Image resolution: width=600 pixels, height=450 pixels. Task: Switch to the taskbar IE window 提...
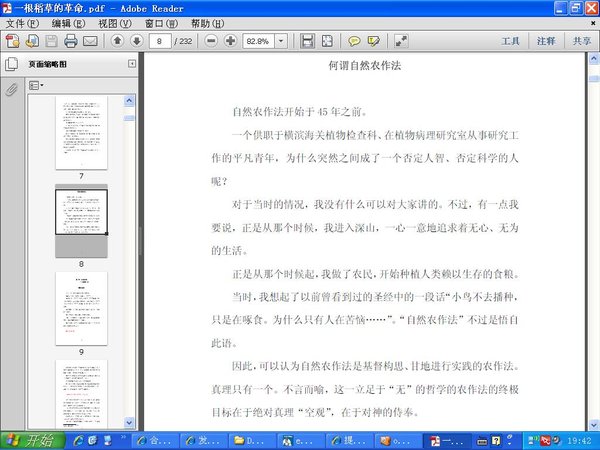click(x=349, y=441)
